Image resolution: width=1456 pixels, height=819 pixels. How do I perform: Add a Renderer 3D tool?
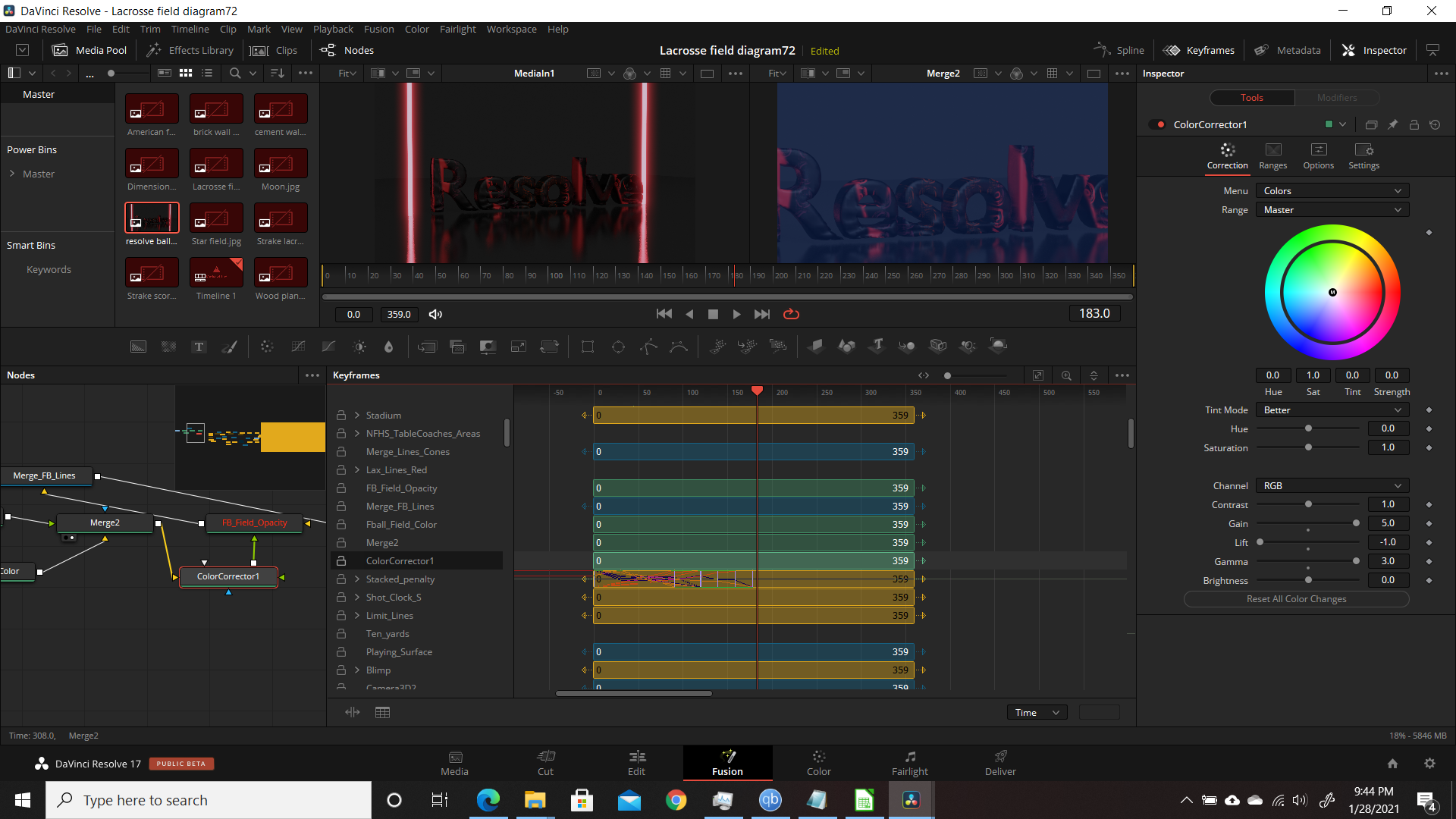click(x=999, y=347)
